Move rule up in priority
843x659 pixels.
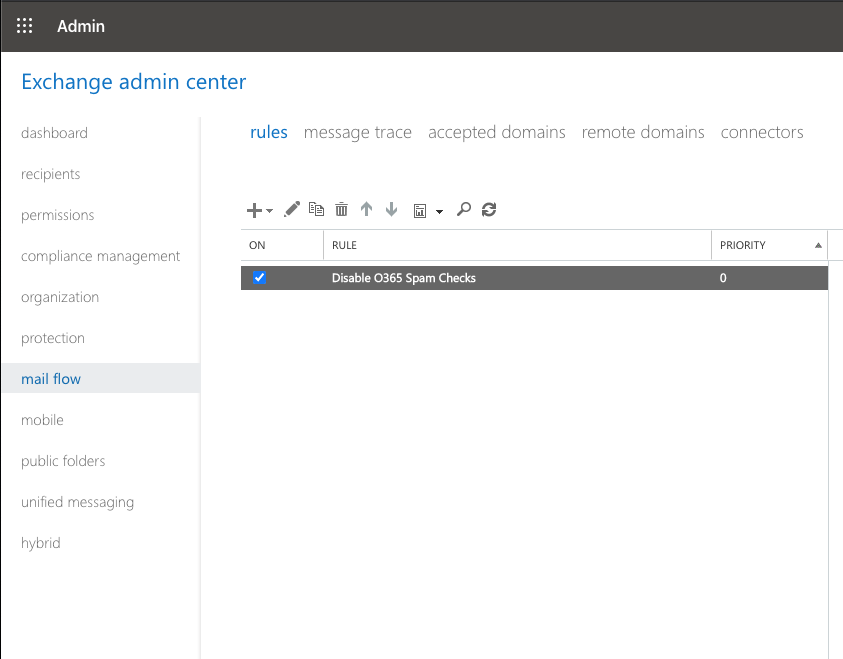point(367,209)
